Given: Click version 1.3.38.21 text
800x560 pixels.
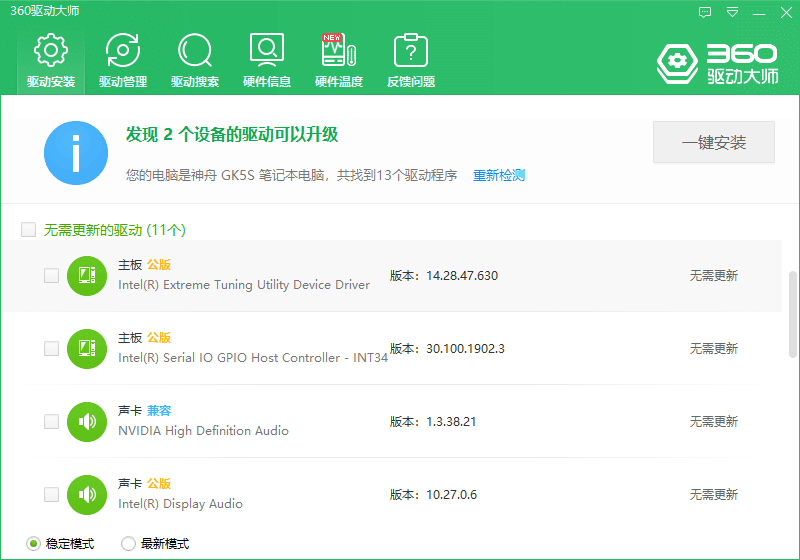Looking at the screenshot, I should [x=451, y=421].
